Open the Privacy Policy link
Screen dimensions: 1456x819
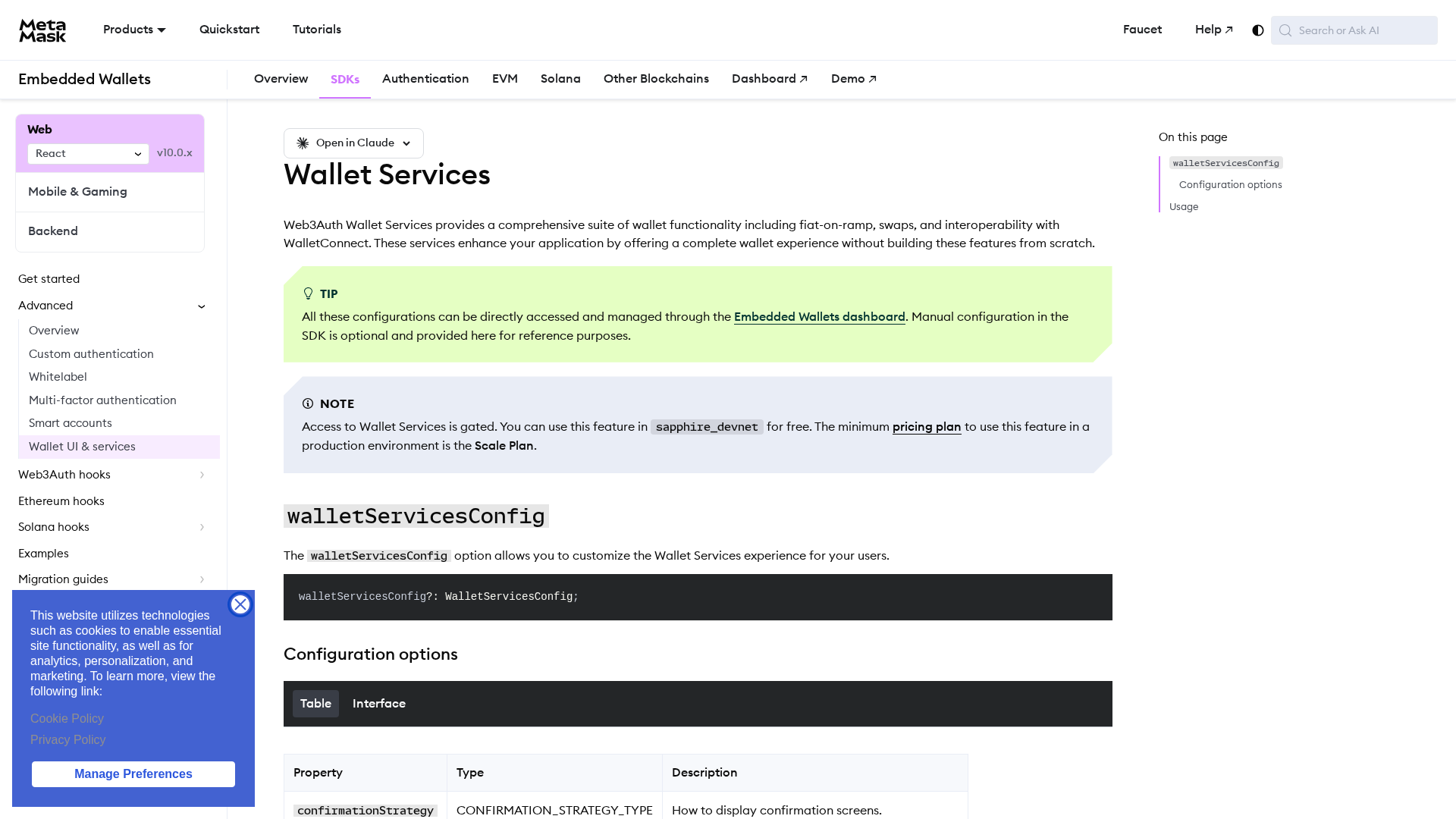point(68,740)
